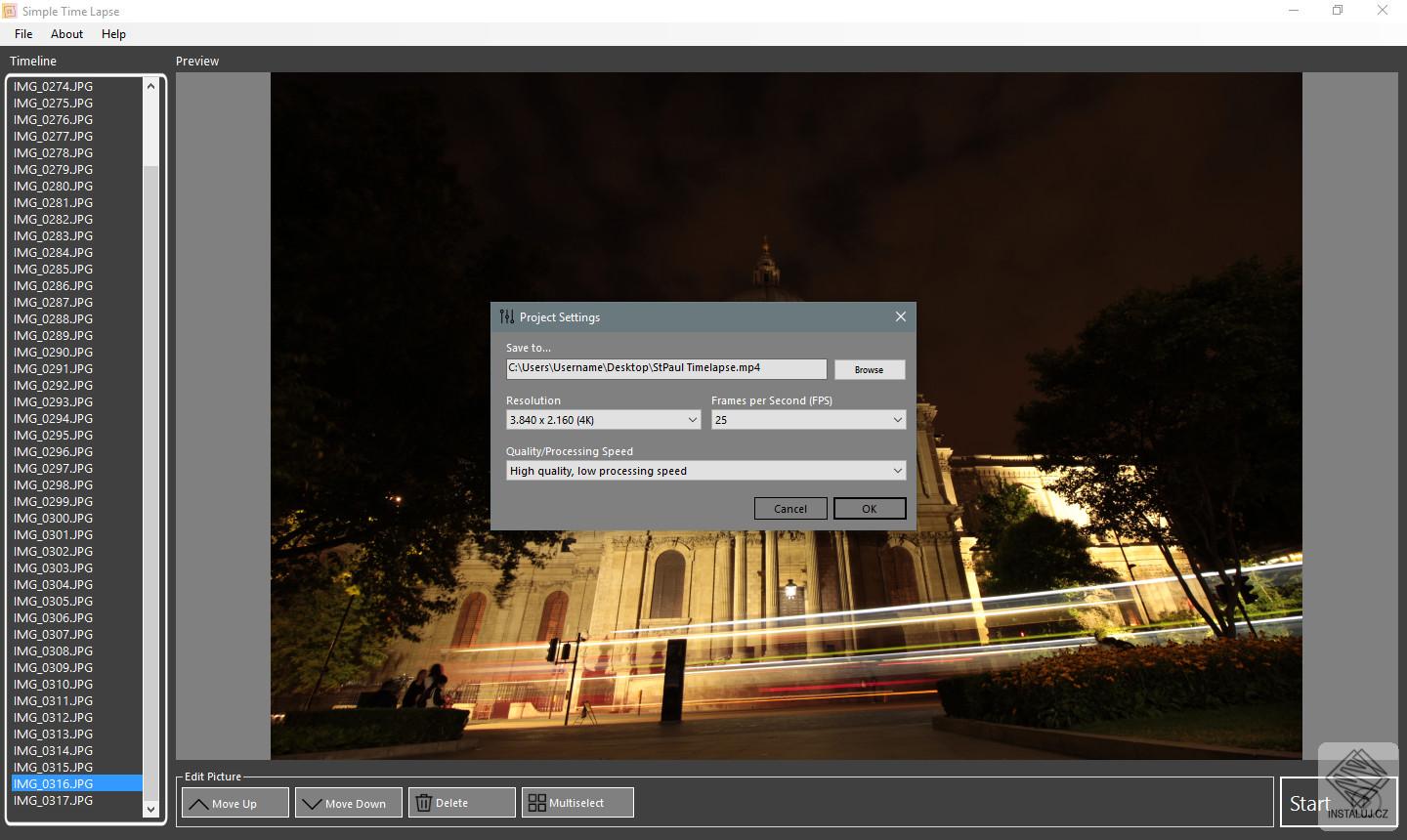1407x840 pixels.
Task: Cancel the Project Settings dialog
Action: coord(790,509)
